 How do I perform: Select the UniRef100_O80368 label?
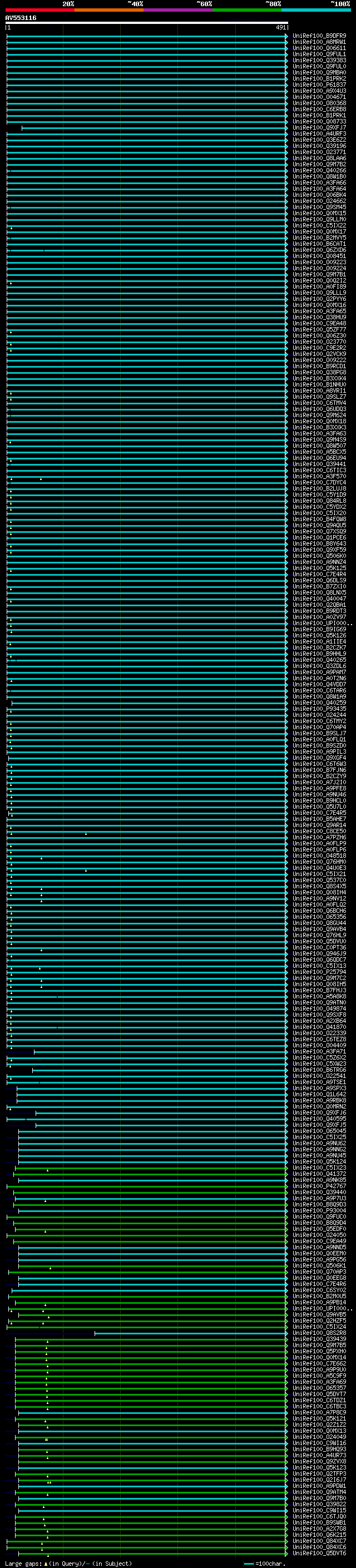[319, 103]
